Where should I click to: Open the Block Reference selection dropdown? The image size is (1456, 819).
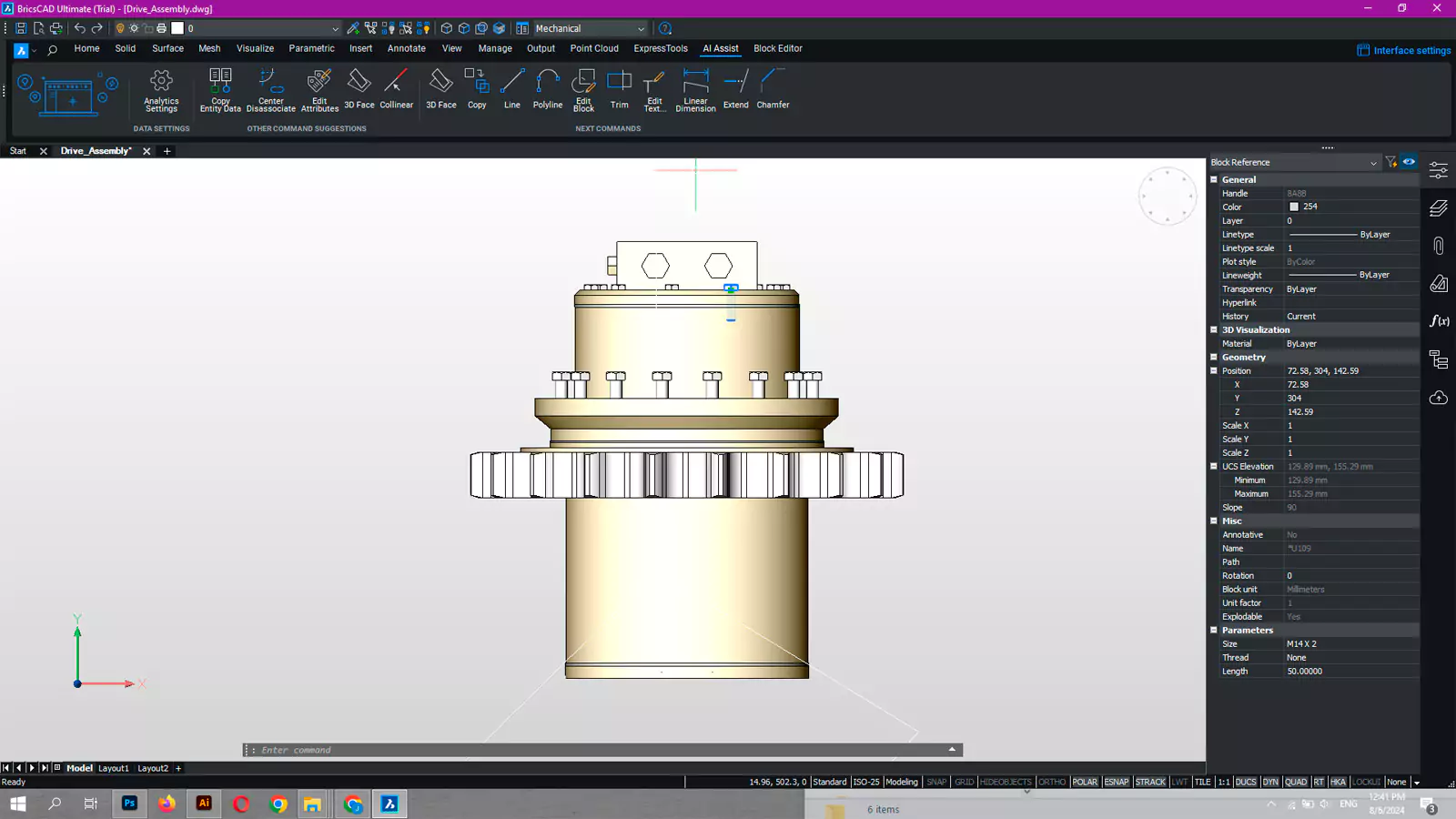point(1373,163)
